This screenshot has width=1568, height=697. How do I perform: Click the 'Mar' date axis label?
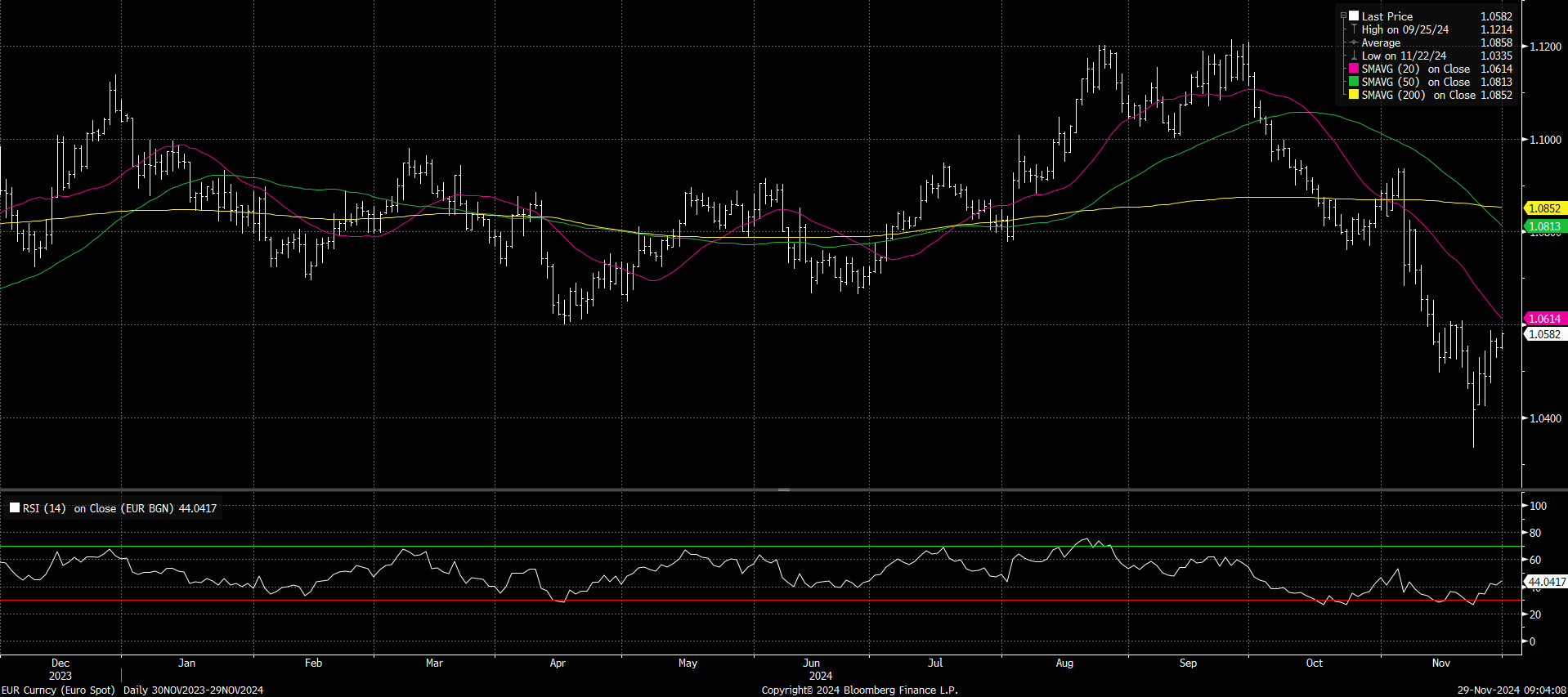434,663
